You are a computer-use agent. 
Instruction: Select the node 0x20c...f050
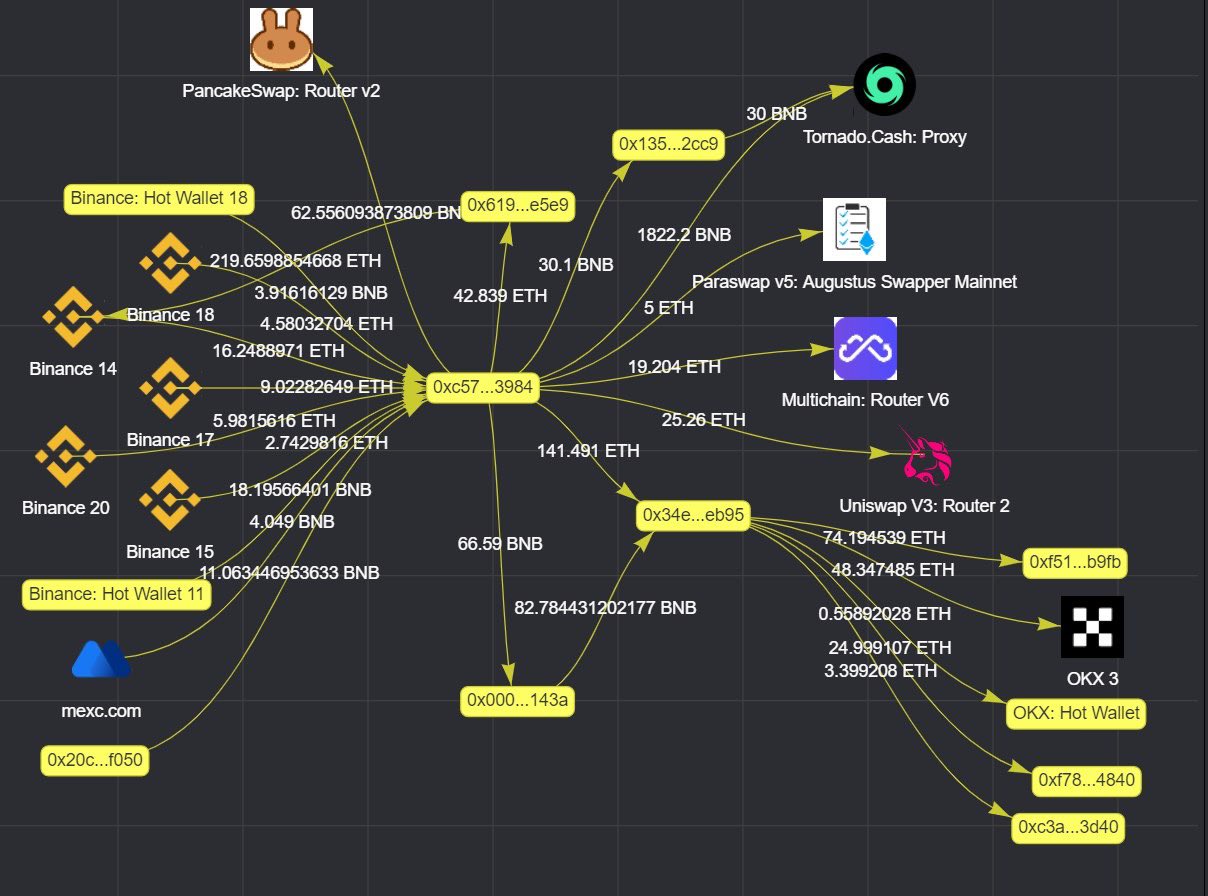tap(96, 761)
